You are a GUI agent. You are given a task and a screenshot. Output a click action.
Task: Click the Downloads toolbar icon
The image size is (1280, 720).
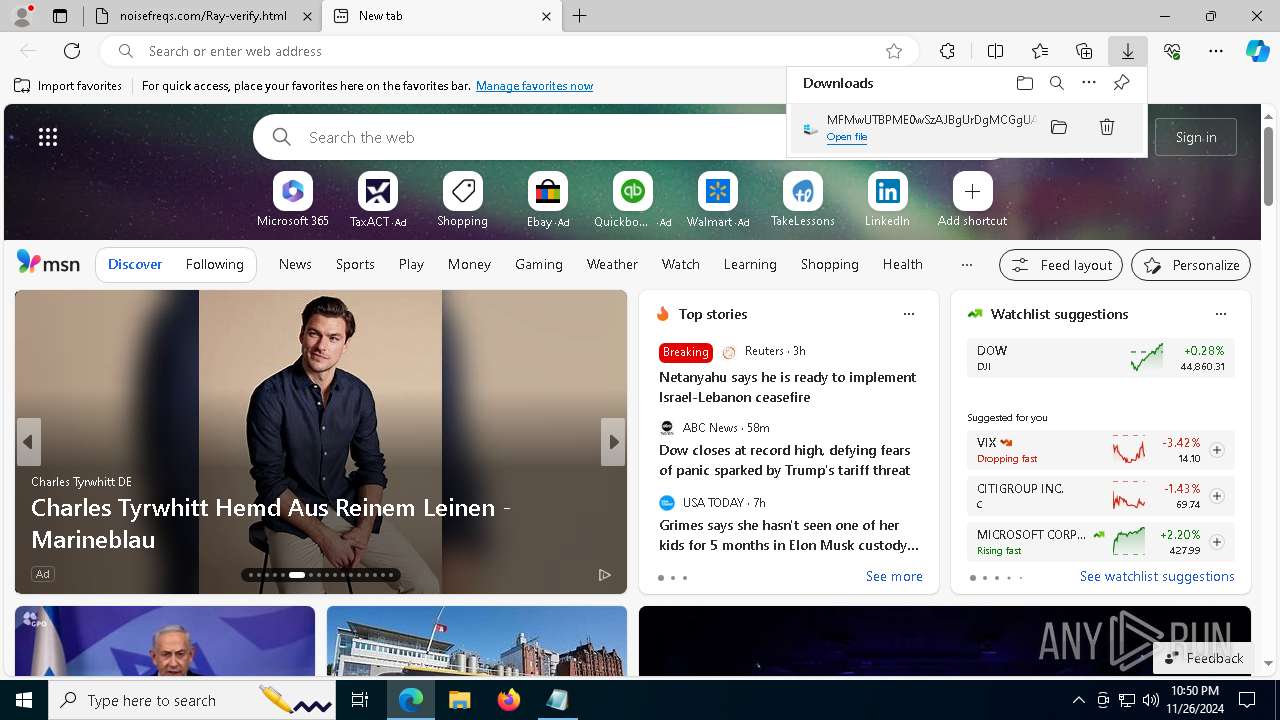1127,51
